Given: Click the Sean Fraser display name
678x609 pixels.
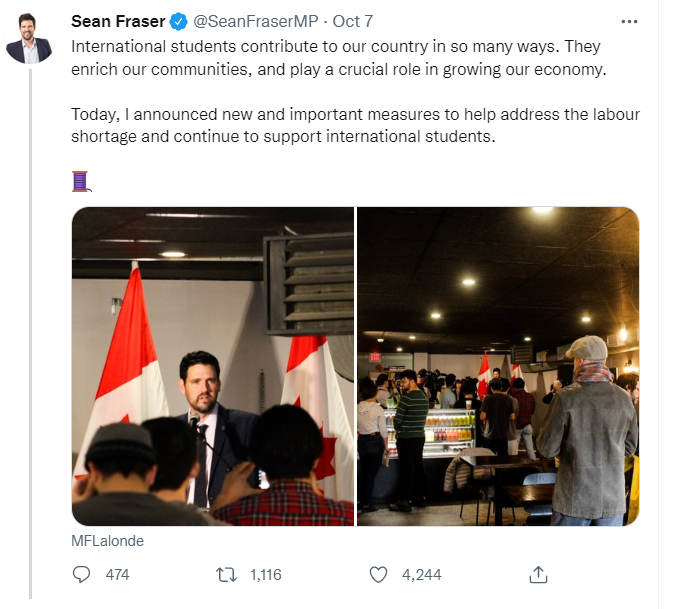Looking at the screenshot, I should point(118,21).
